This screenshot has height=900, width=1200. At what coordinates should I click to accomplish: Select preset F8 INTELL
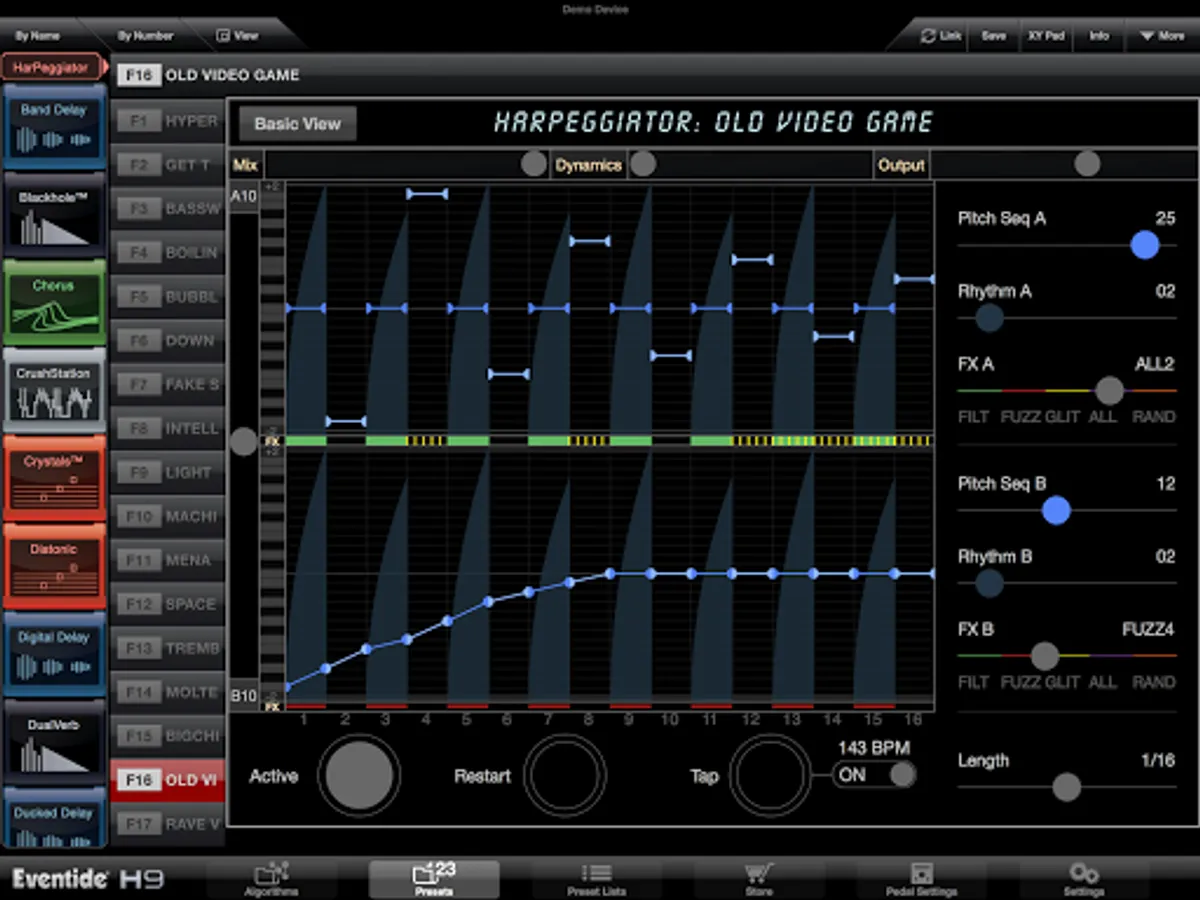[168, 429]
